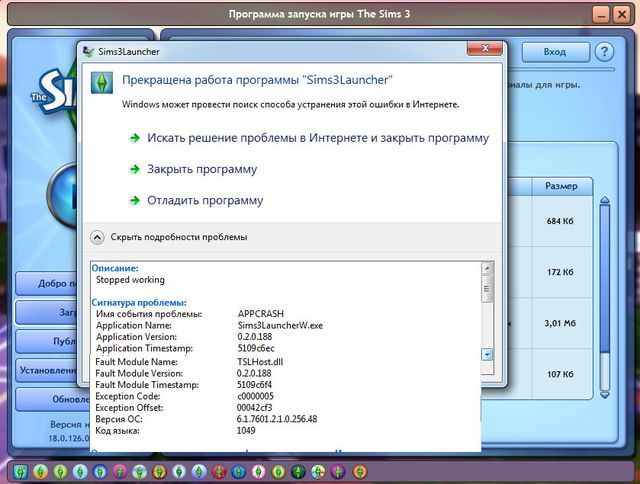The width and height of the screenshot is (640, 484).
Task: Choose the multicolored expansion pack icon
Action: 318,472
